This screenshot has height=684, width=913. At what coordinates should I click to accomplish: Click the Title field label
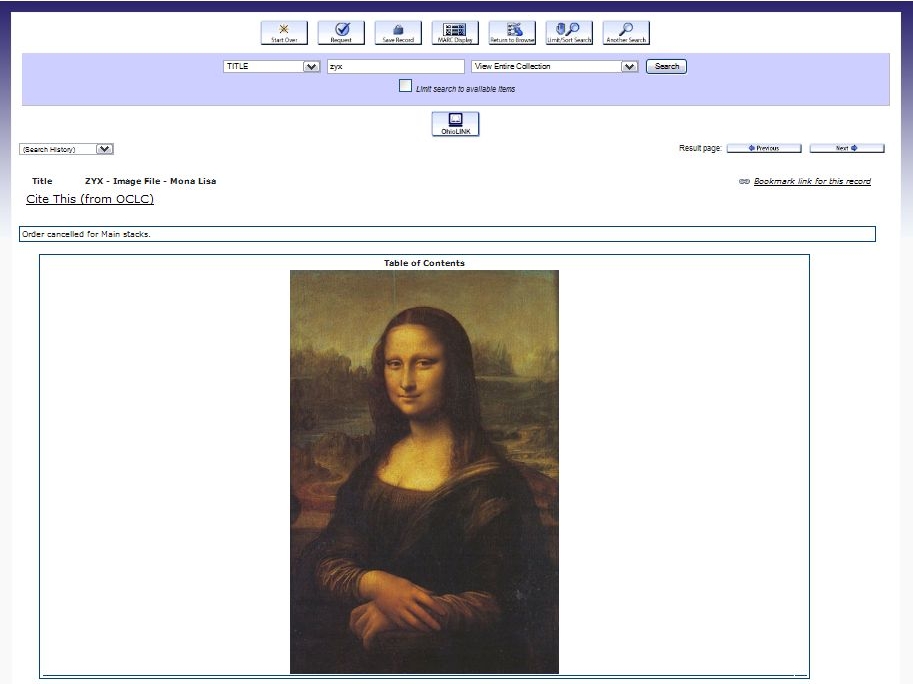pyautogui.click(x=42, y=181)
